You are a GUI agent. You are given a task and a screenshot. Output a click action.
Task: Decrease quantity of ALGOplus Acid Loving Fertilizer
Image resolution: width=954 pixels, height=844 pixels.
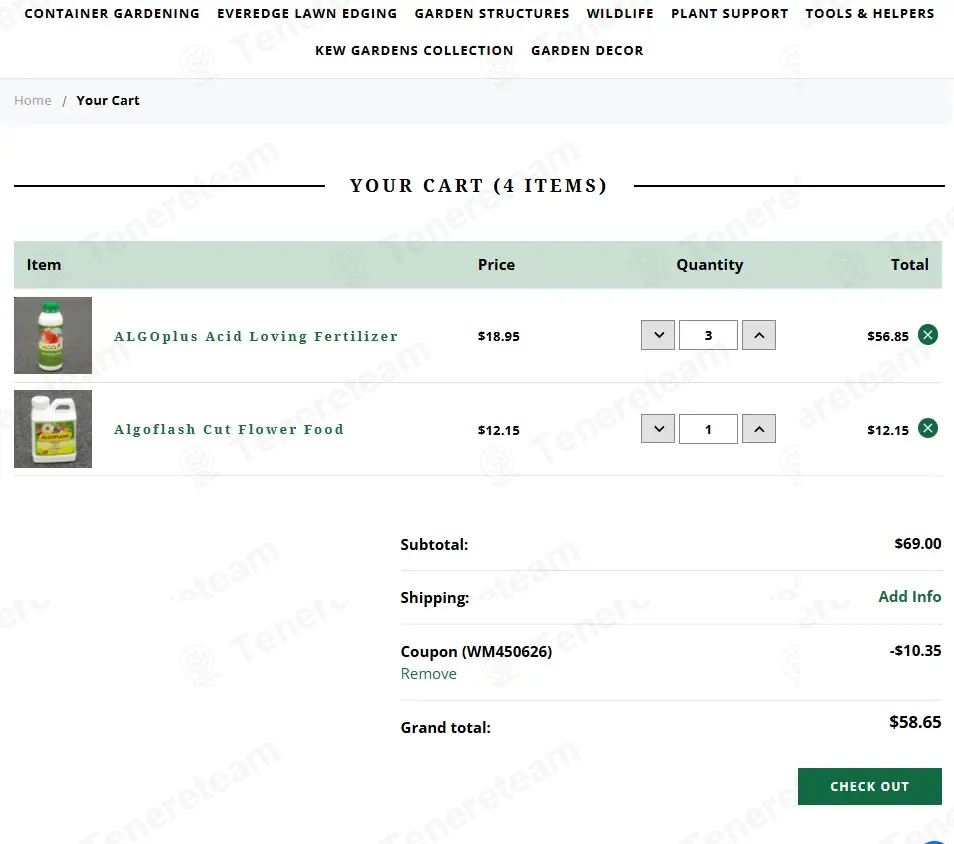pos(658,335)
